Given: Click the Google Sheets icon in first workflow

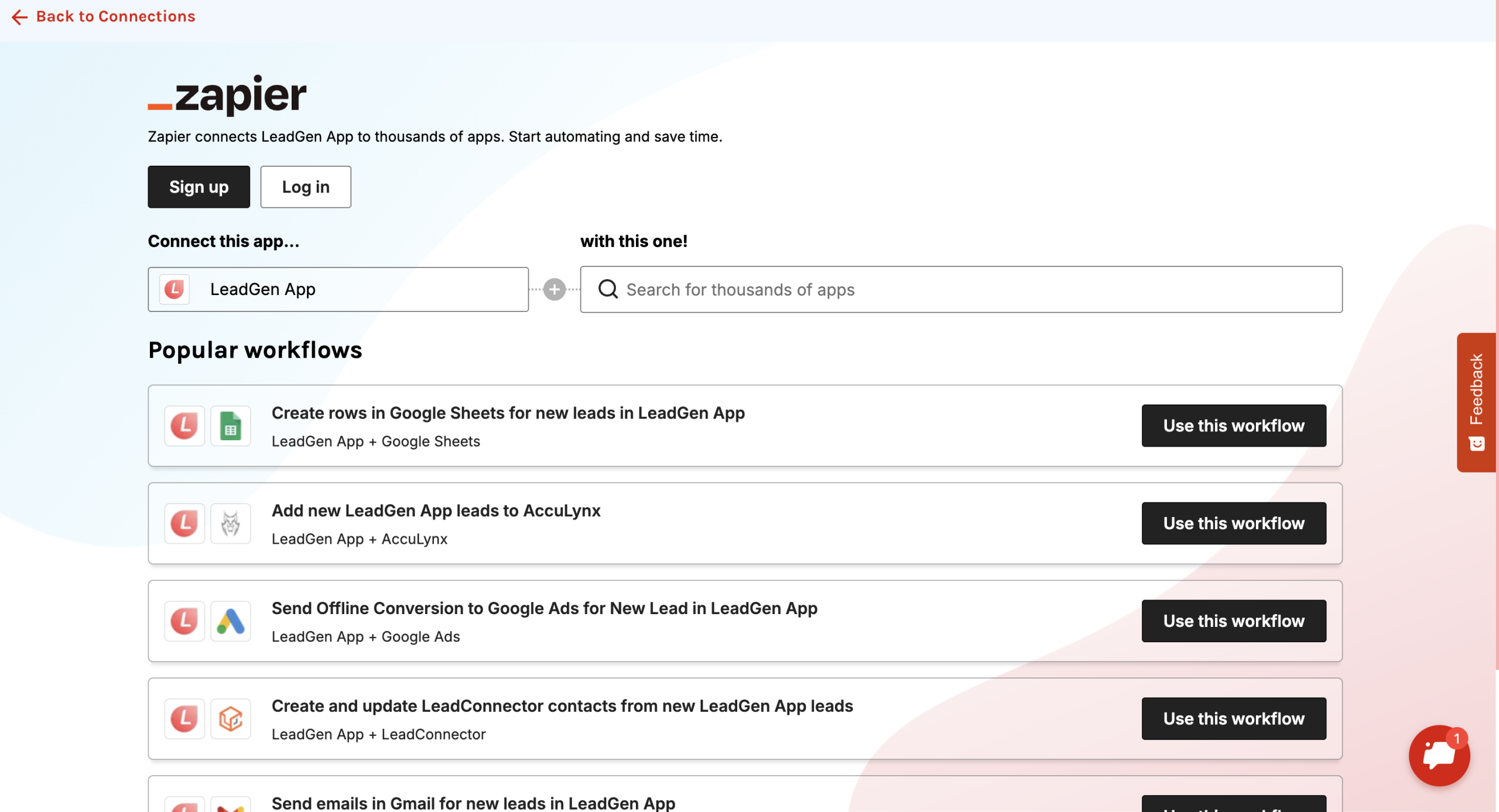Looking at the screenshot, I should 230,426.
